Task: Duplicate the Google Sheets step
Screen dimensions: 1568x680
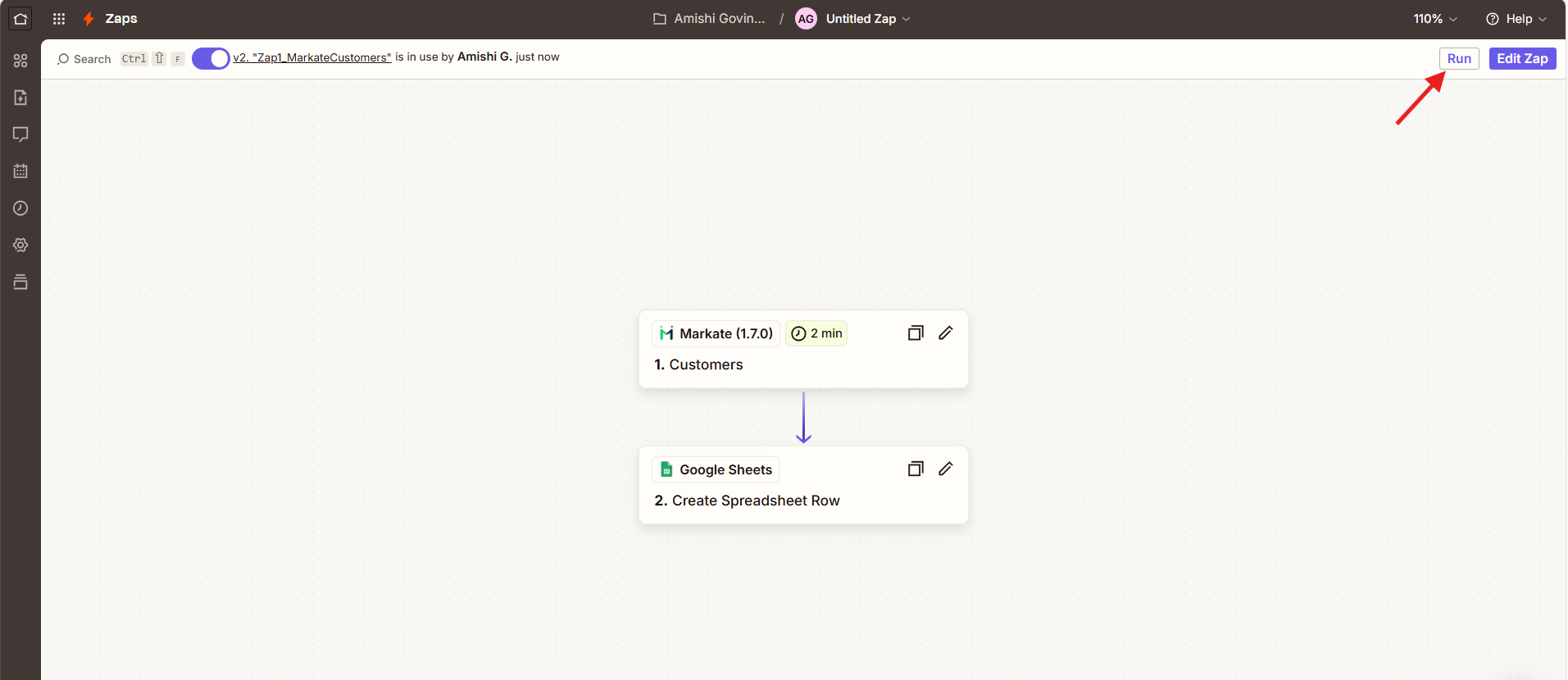Action: (x=916, y=469)
